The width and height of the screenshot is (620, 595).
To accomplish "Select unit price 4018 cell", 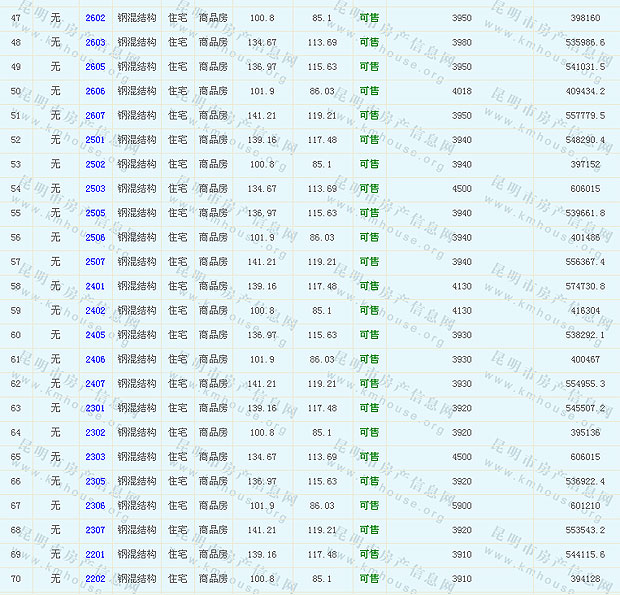I will coord(461,91).
